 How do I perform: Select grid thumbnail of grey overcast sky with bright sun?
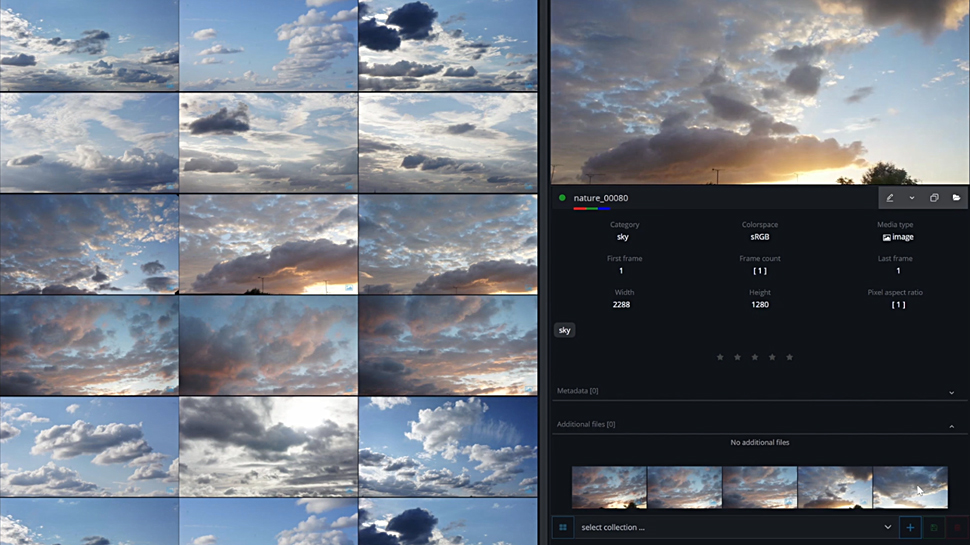[x=268, y=447]
